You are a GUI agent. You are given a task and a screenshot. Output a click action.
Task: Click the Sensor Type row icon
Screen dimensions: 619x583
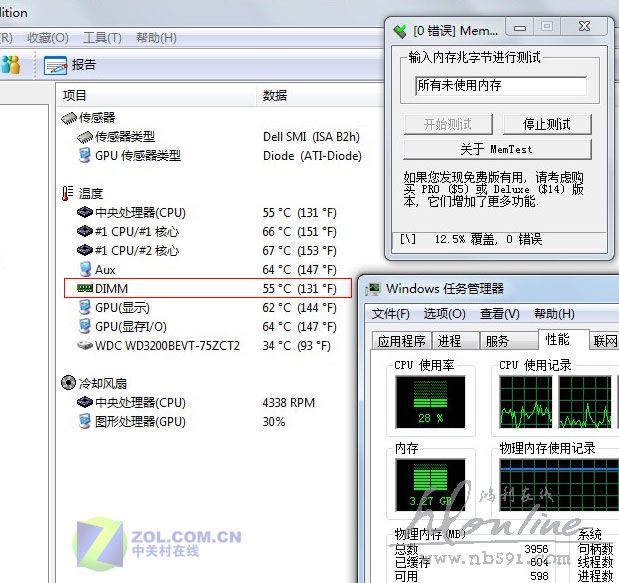click(x=85, y=137)
